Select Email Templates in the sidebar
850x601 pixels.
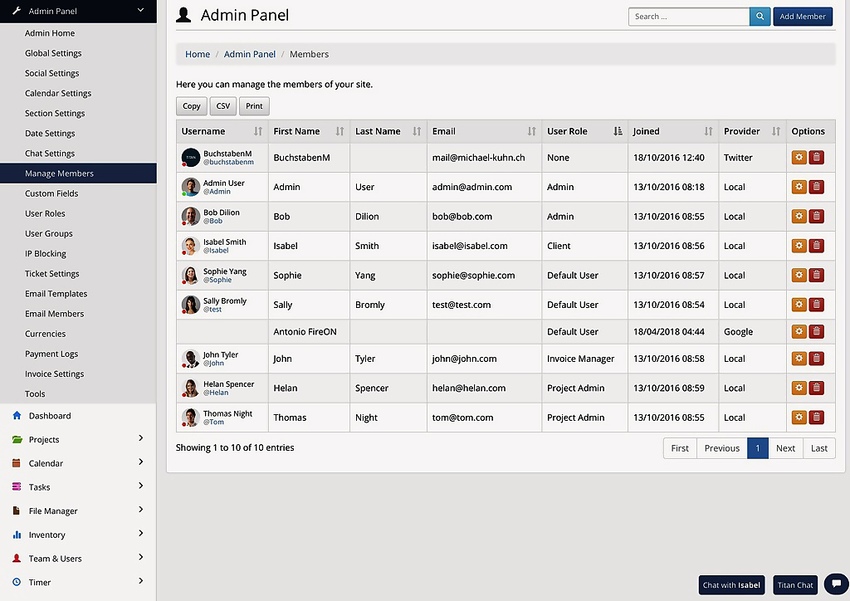click(55, 293)
